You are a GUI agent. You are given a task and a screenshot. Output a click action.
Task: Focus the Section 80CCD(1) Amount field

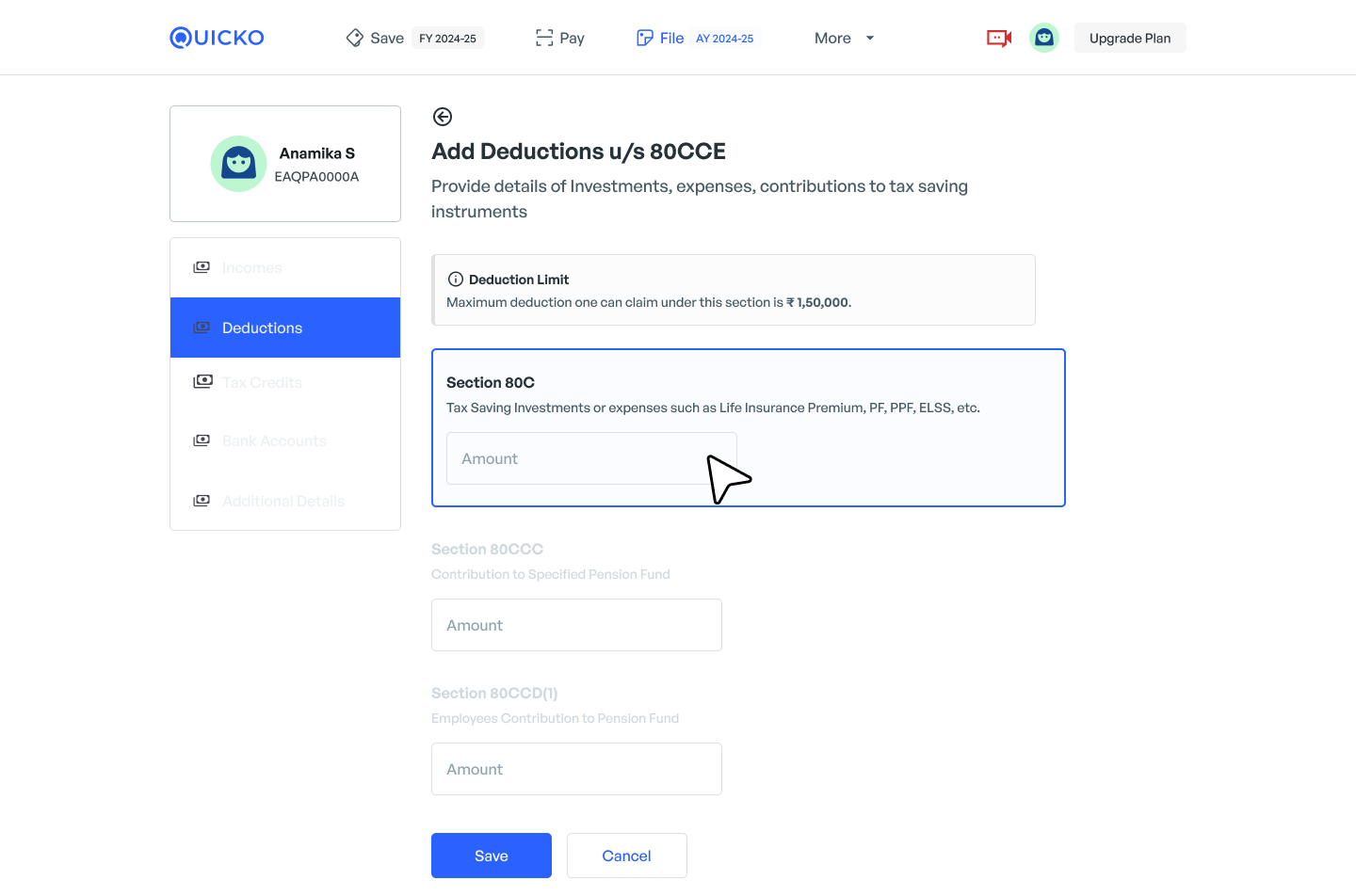[576, 769]
